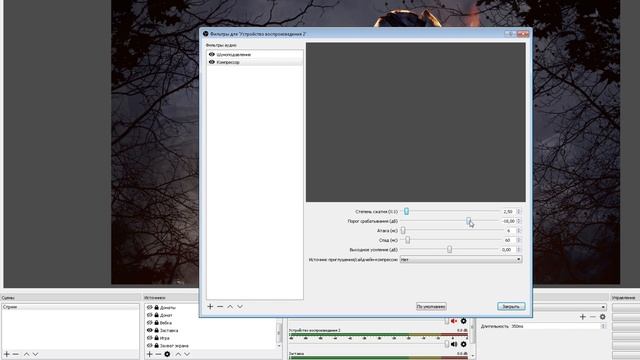Add a new source in the Sources panel
Image resolution: width=640 pixels, height=360 pixels.
[x=149, y=354]
